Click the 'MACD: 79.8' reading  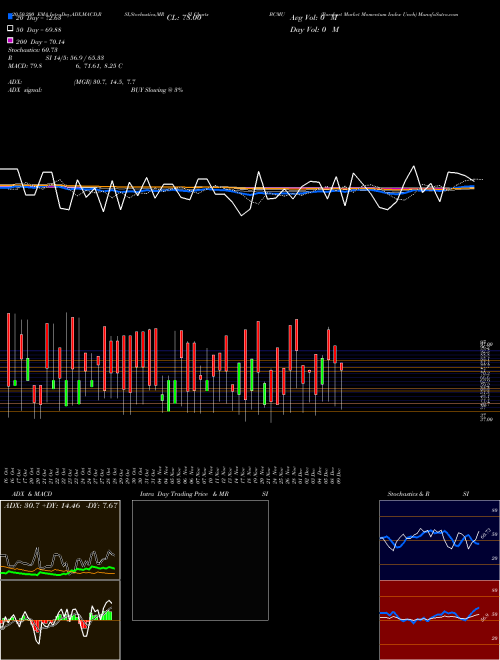click(x=25, y=66)
